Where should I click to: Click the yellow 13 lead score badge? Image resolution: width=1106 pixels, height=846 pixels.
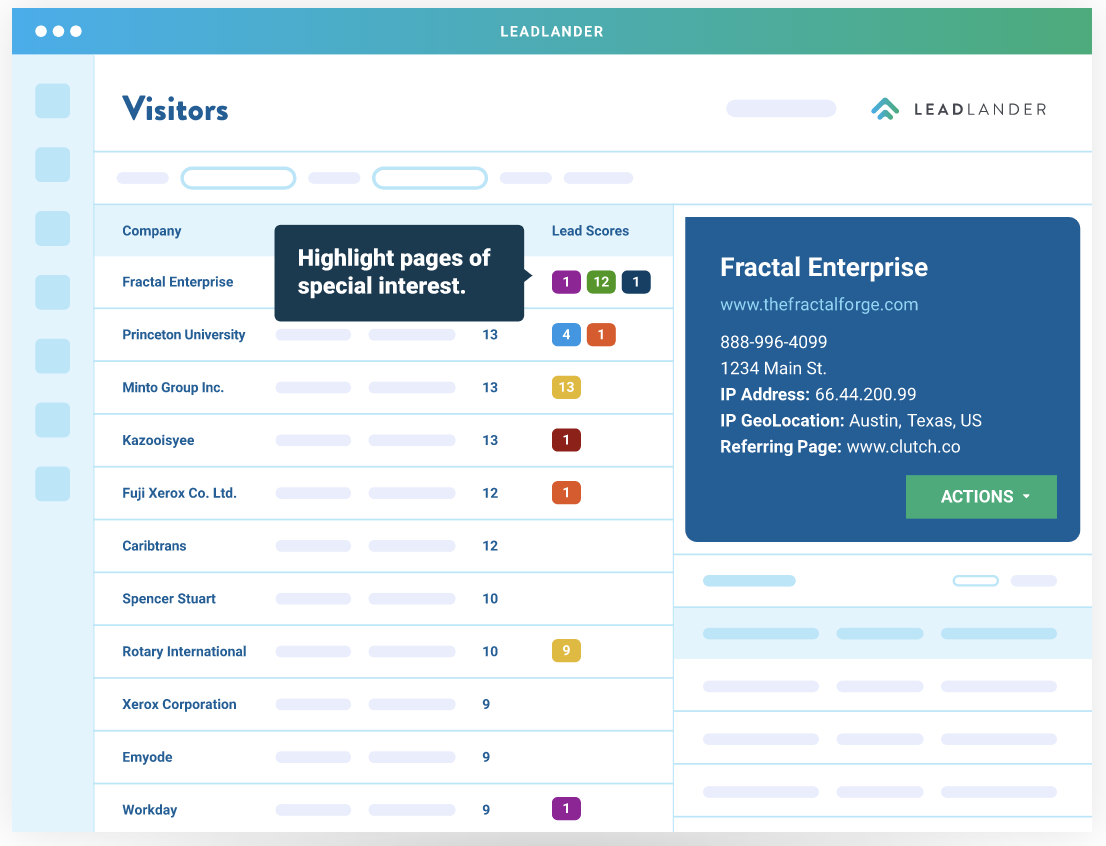(x=566, y=387)
